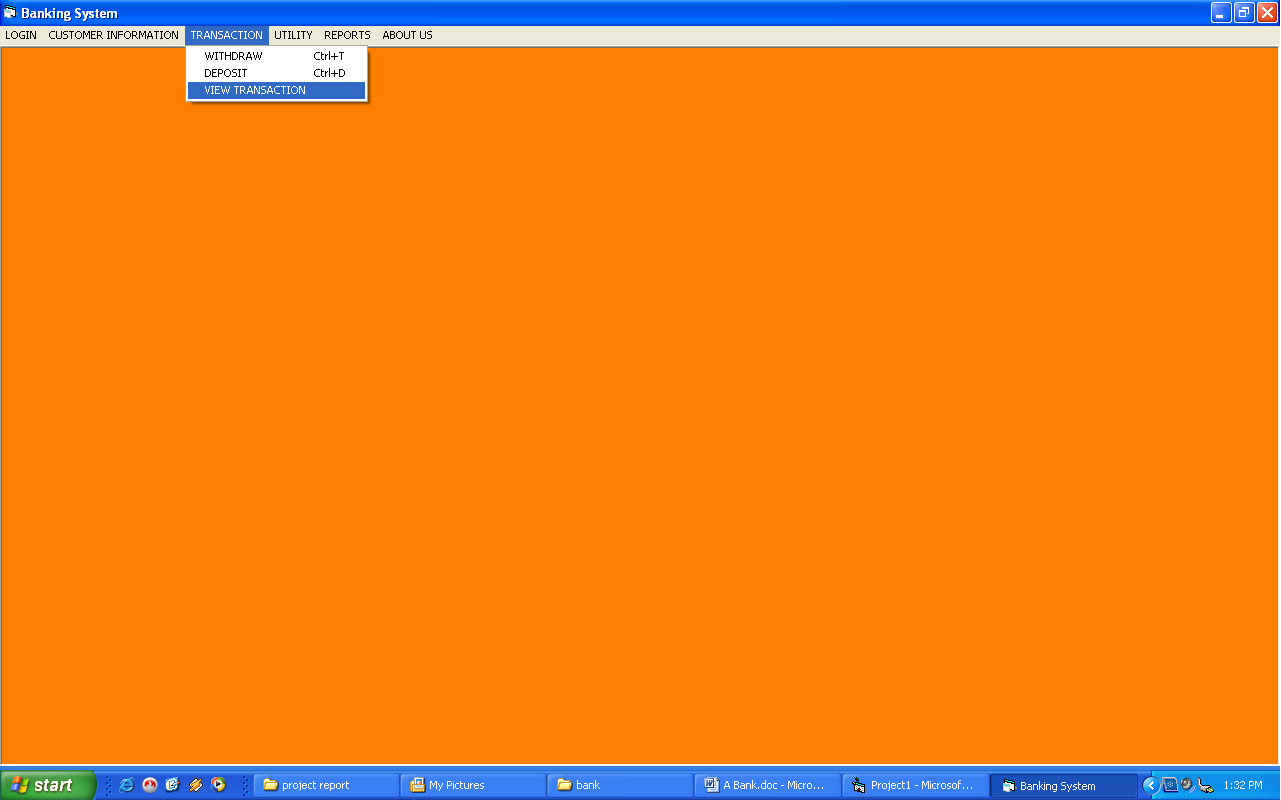Launch Winamp from the Quick Launch bar
The image size is (1281, 800).
coord(194,785)
